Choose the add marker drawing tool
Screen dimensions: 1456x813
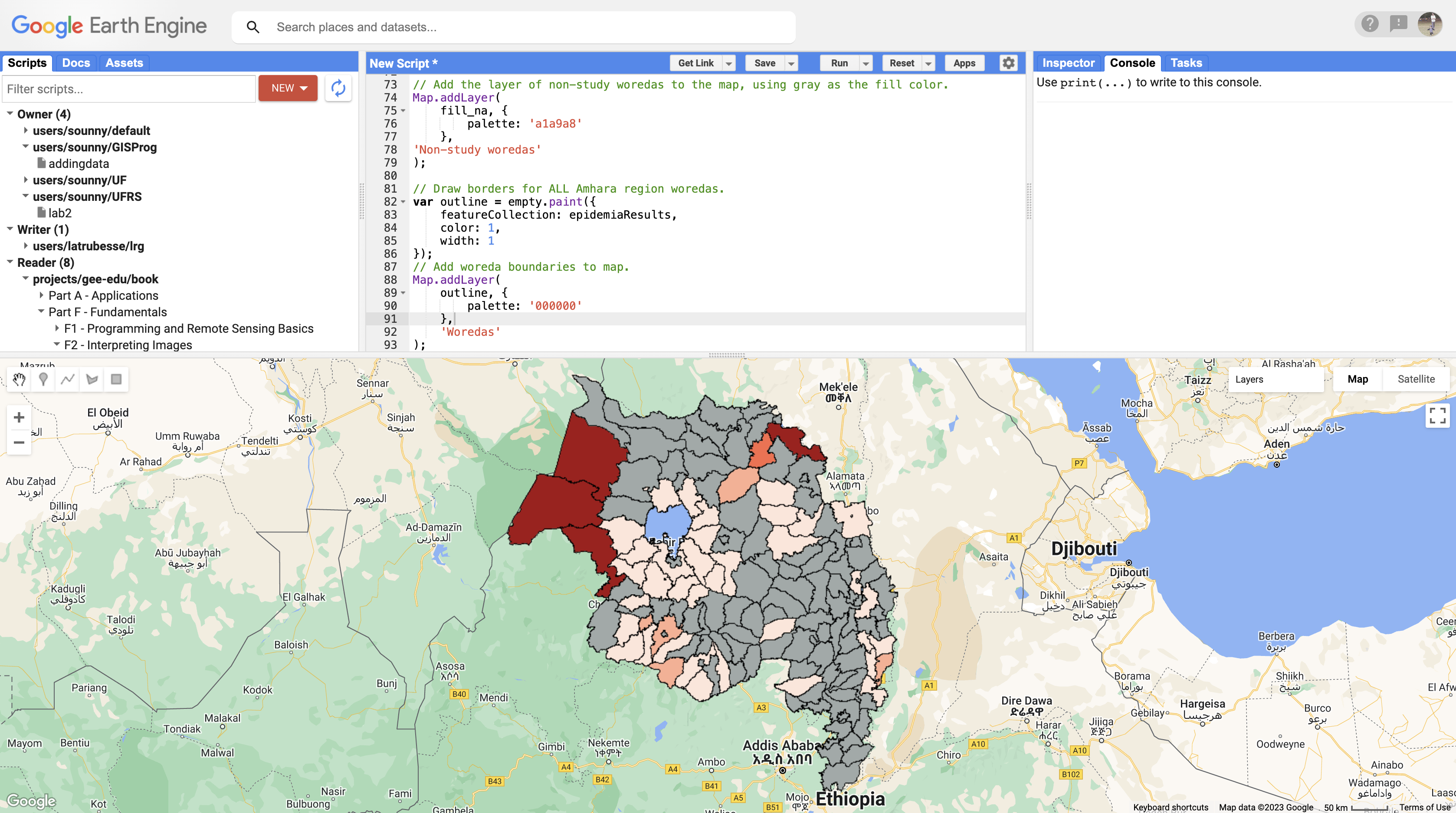coord(43,379)
